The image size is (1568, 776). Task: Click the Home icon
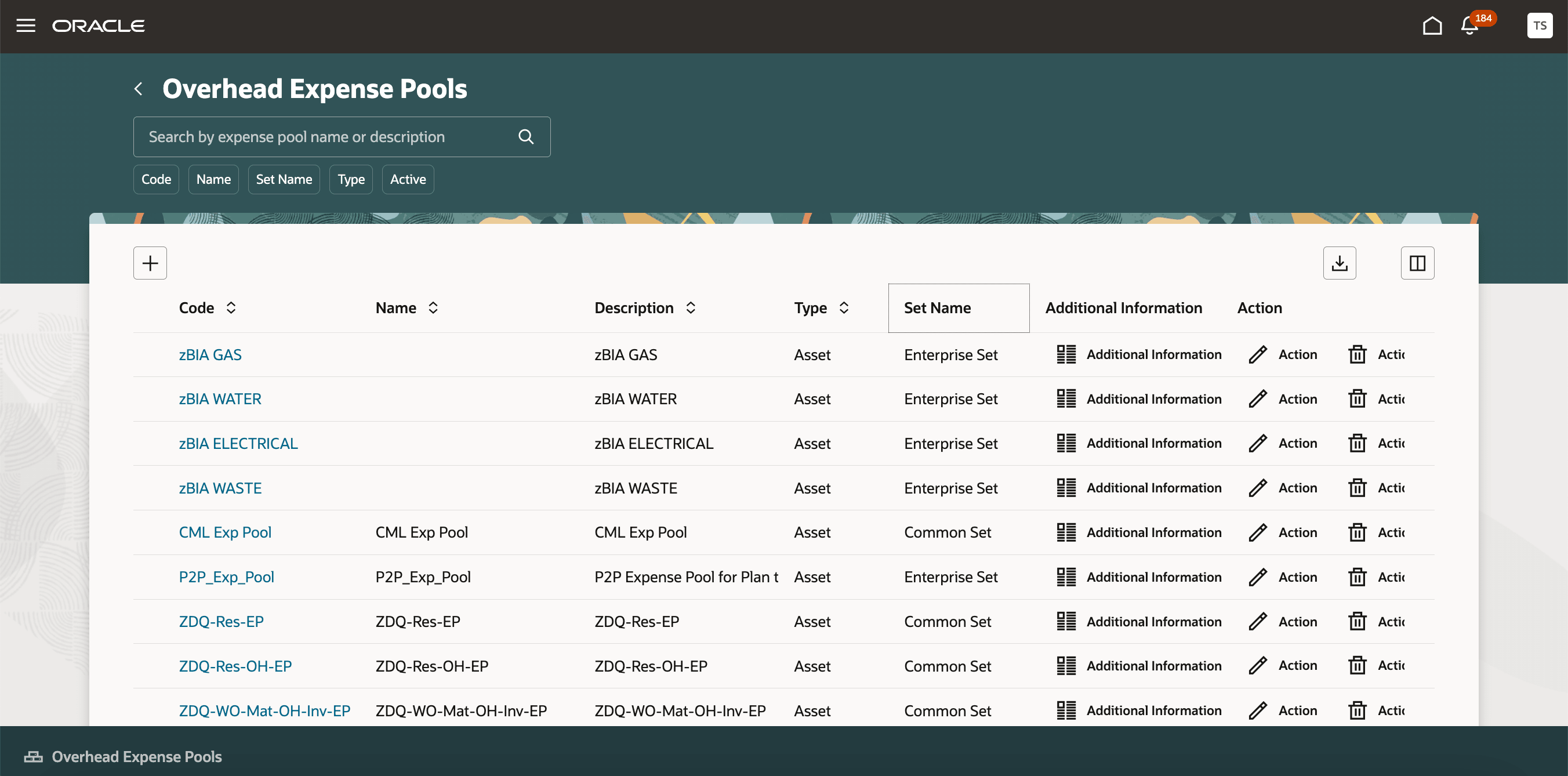pyautogui.click(x=1433, y=26)
